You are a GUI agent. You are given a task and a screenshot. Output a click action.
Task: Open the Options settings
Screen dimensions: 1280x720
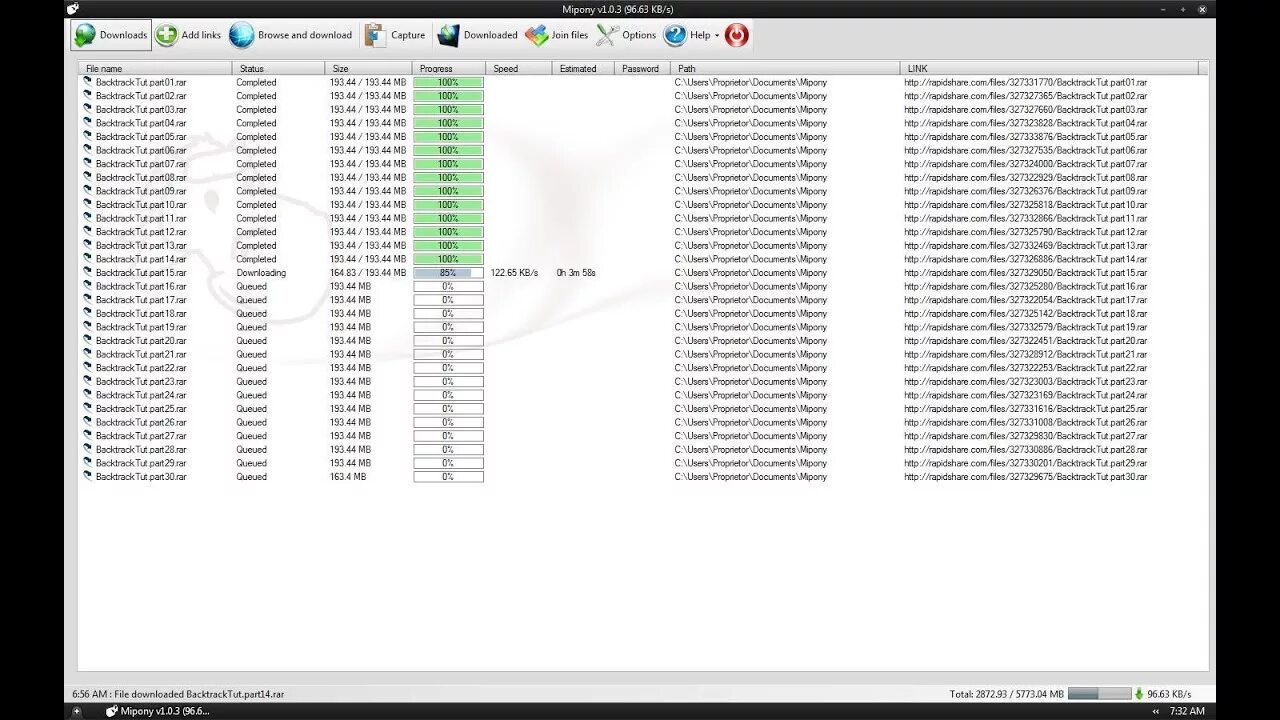point(626,35)
